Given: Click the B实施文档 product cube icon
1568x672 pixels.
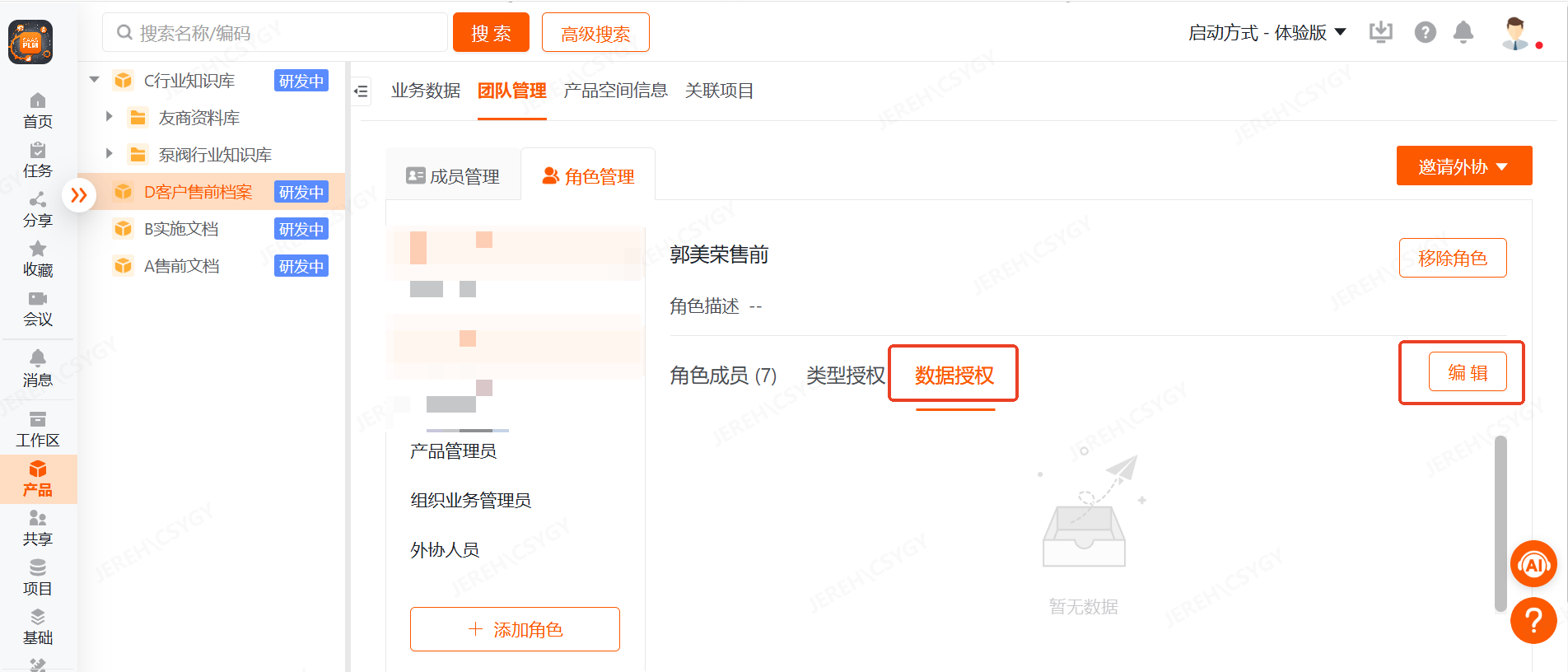Looking at the screenshot, I should tap(124, 229).
